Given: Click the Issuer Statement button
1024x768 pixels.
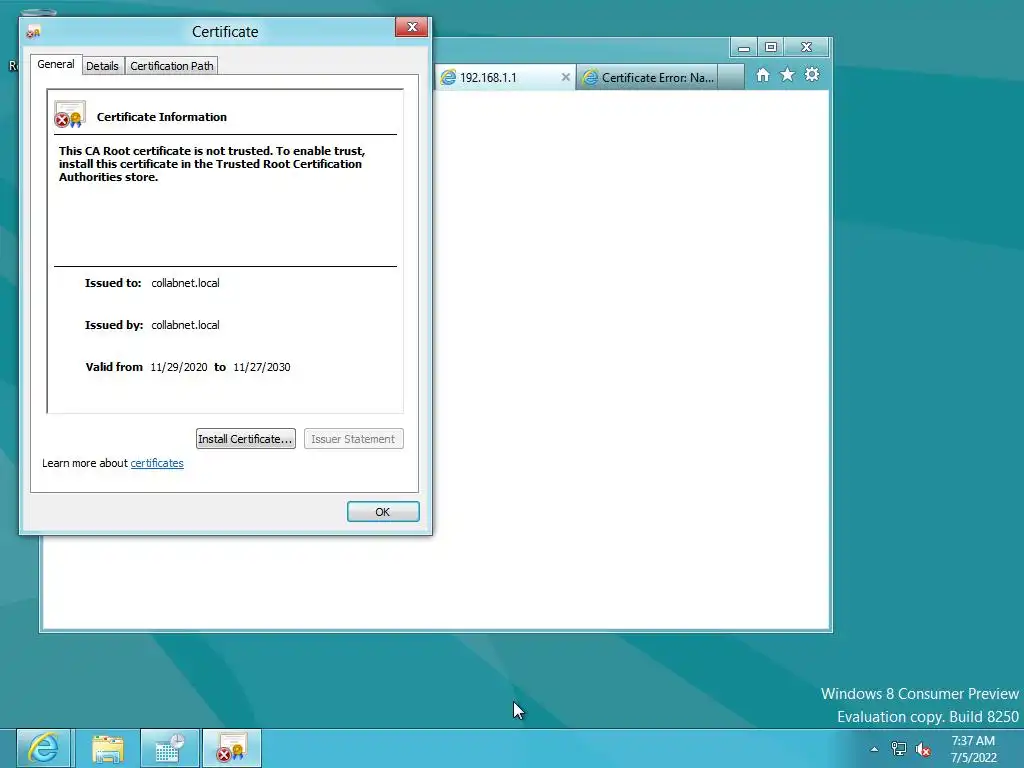Looking at the screenshot, I should [353, 439].
